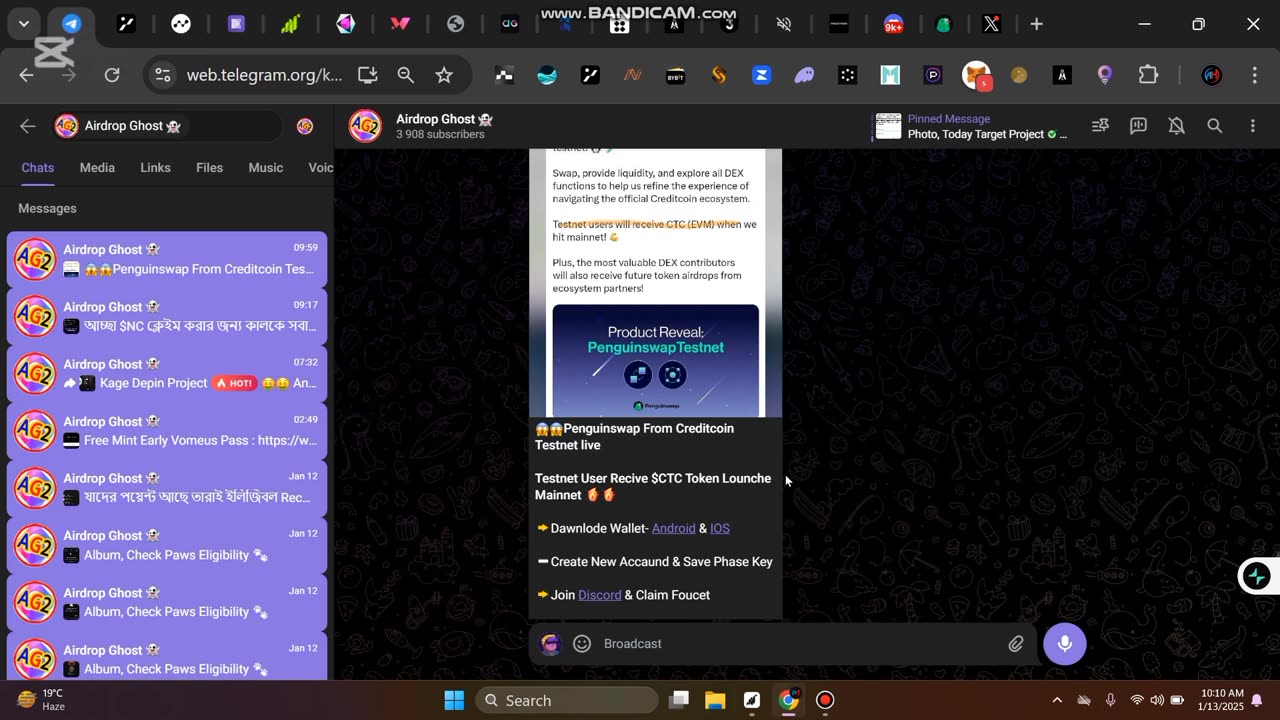Image resolution: width=1280 pixels, height=720 pixels.
Task: Open the Bybit wallet extension
Action: point(675,75)
